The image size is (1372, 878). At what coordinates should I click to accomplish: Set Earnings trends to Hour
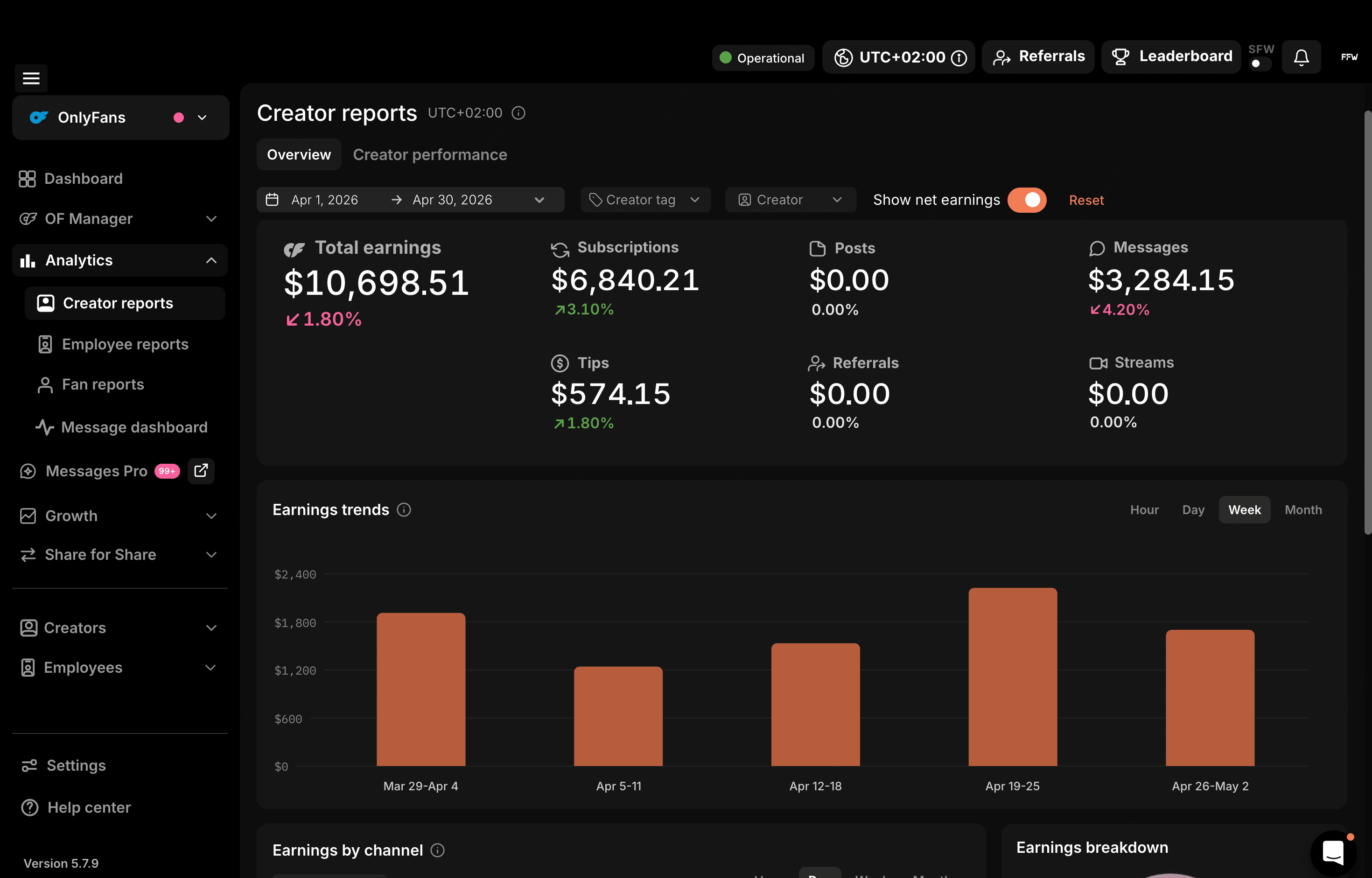1144,510
